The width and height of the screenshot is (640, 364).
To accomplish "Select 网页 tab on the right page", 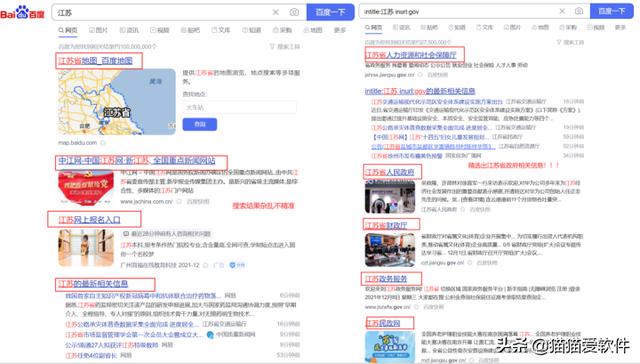I will (373, 27).
